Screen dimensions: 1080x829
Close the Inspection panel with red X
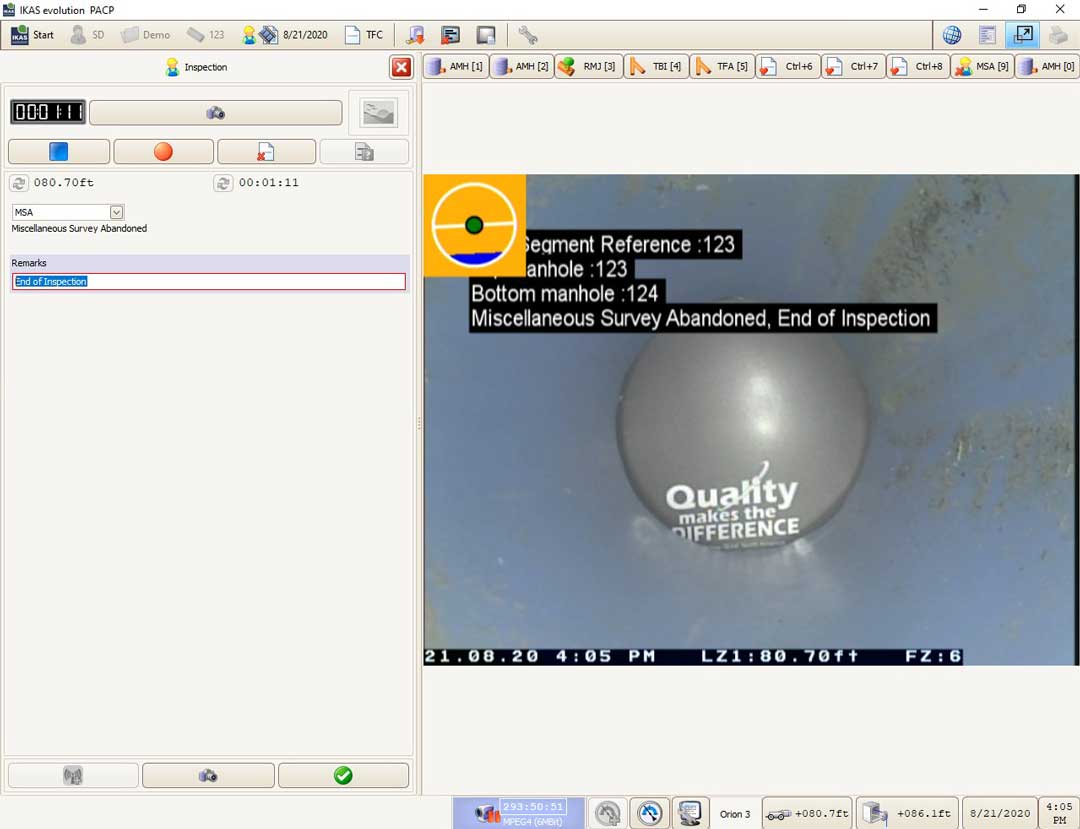tap(401, 67)
